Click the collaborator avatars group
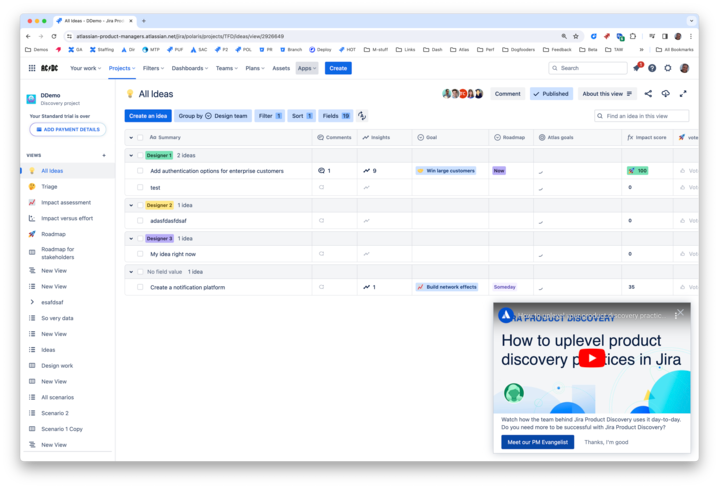The image size is (719, 488). click(x=463, y=94)
